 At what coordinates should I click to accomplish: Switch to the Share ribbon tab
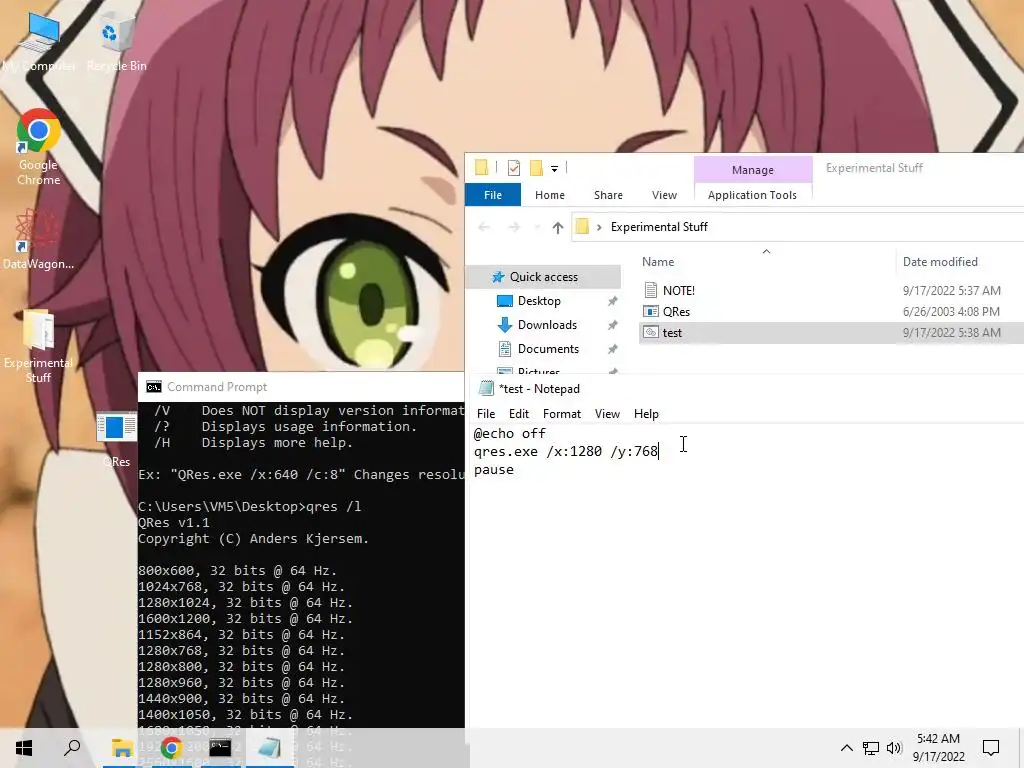[608, 195]
